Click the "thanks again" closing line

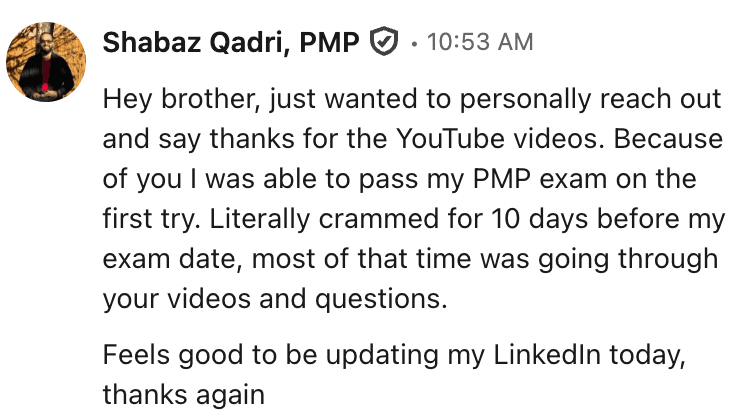[184, 395]
